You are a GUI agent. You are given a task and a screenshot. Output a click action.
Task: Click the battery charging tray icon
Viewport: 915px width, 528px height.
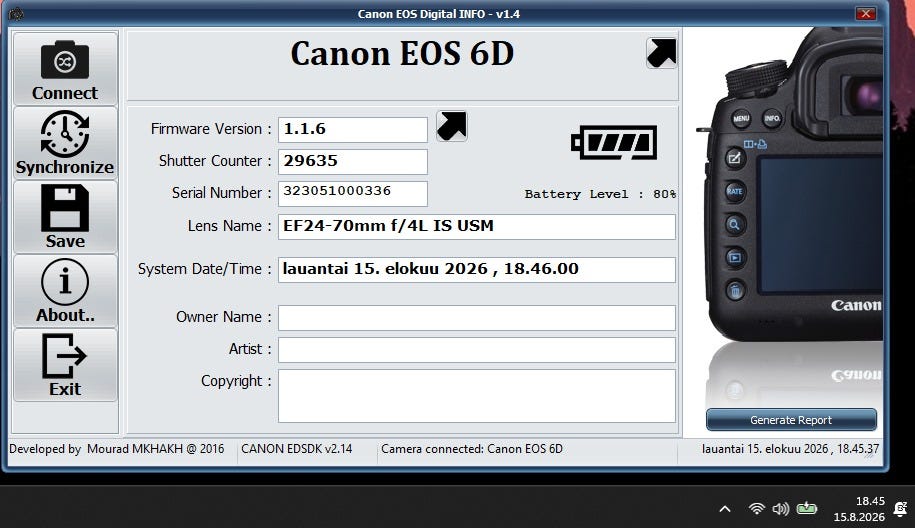click(806, 508)
